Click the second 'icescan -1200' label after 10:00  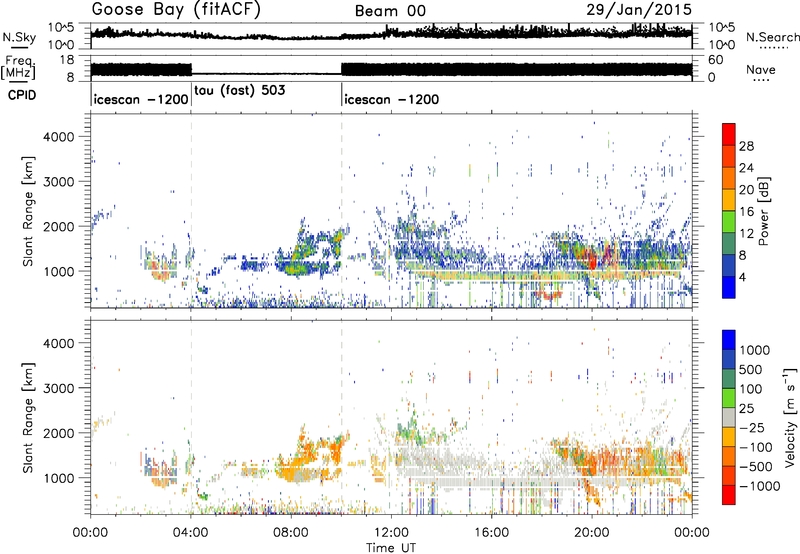point(391,99)
